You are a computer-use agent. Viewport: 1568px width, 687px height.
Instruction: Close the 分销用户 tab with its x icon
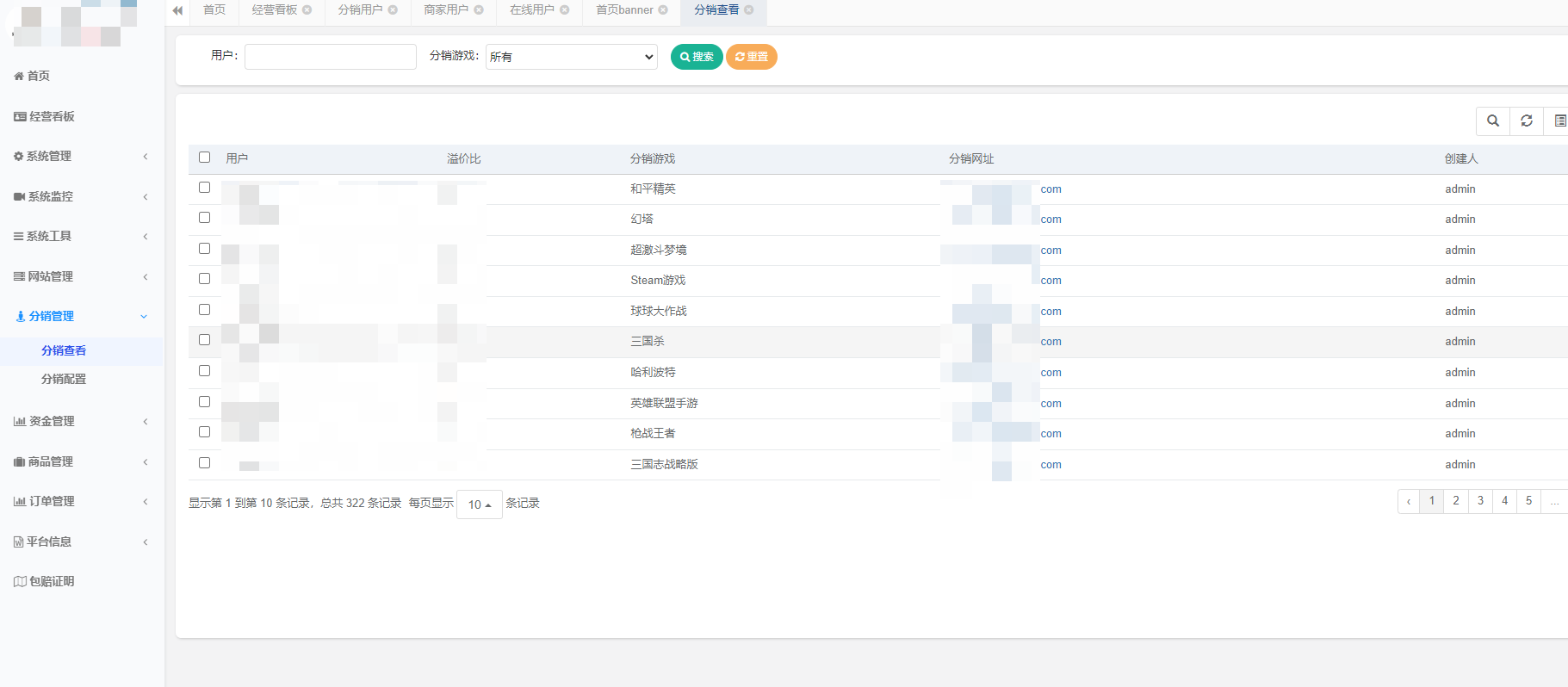(x=394, y=10)
